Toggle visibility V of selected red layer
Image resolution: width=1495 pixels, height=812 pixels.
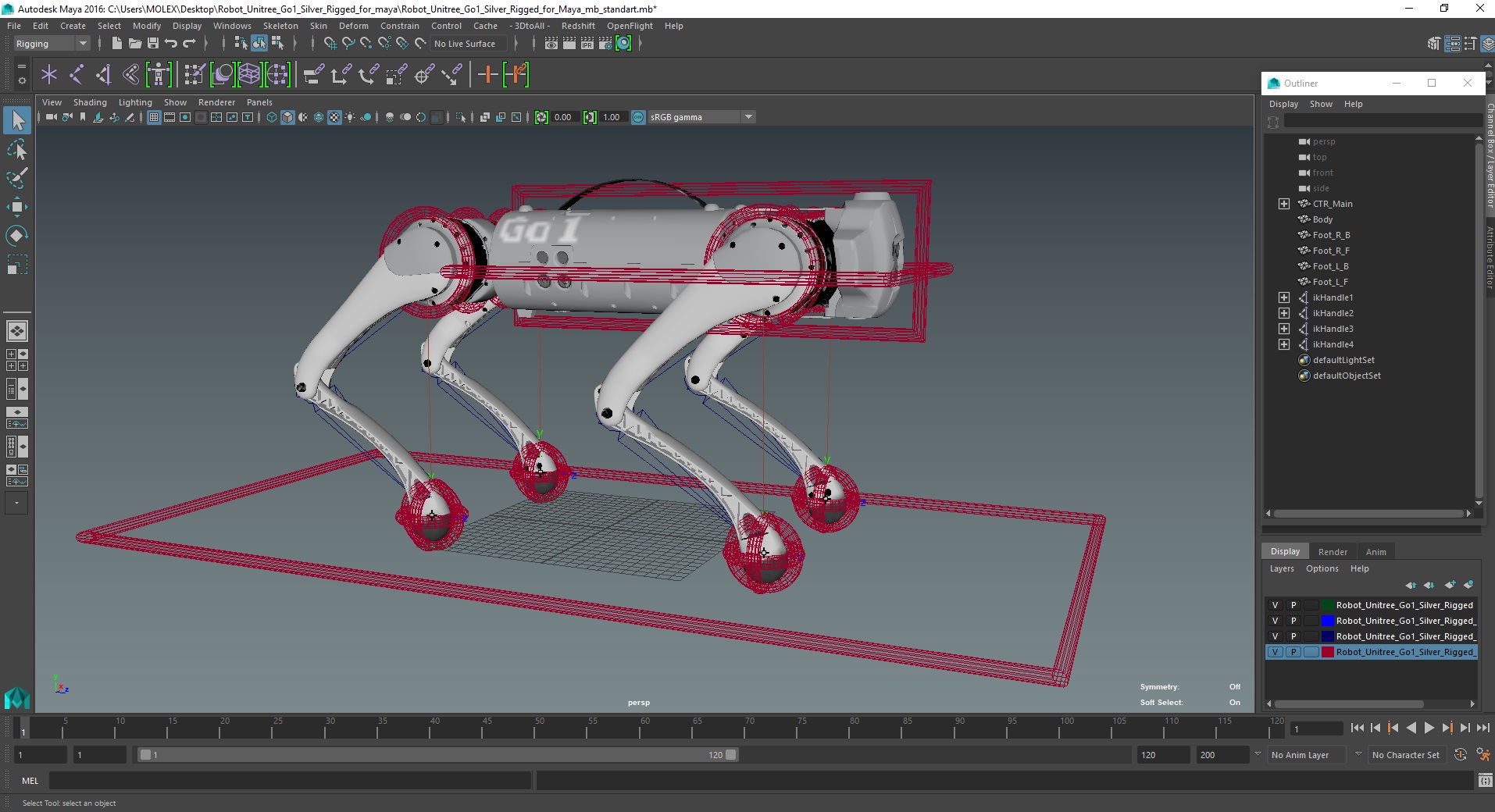pyautogui.click(x=1275, y=652)
